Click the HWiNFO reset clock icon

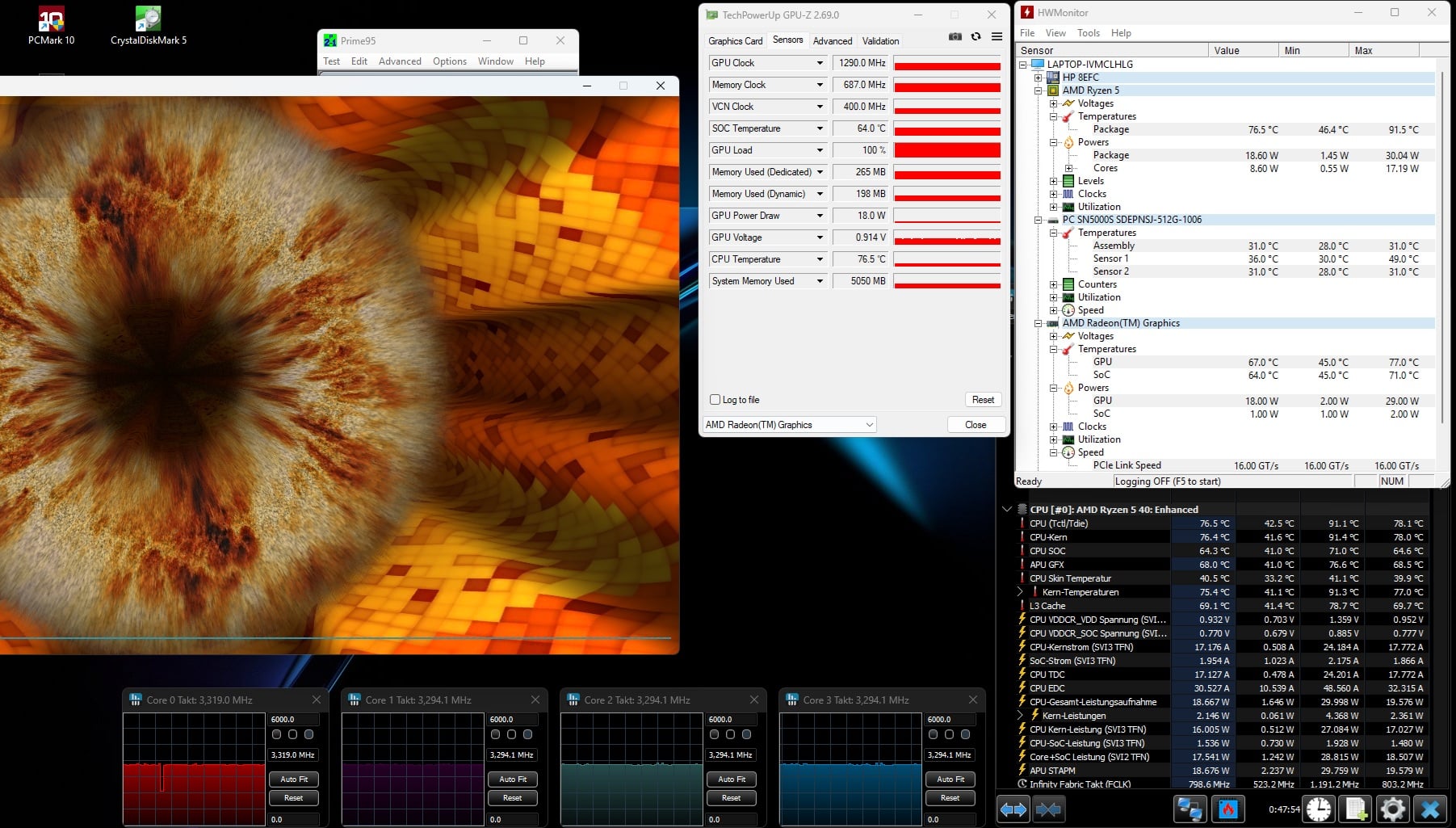point(1319,809)
